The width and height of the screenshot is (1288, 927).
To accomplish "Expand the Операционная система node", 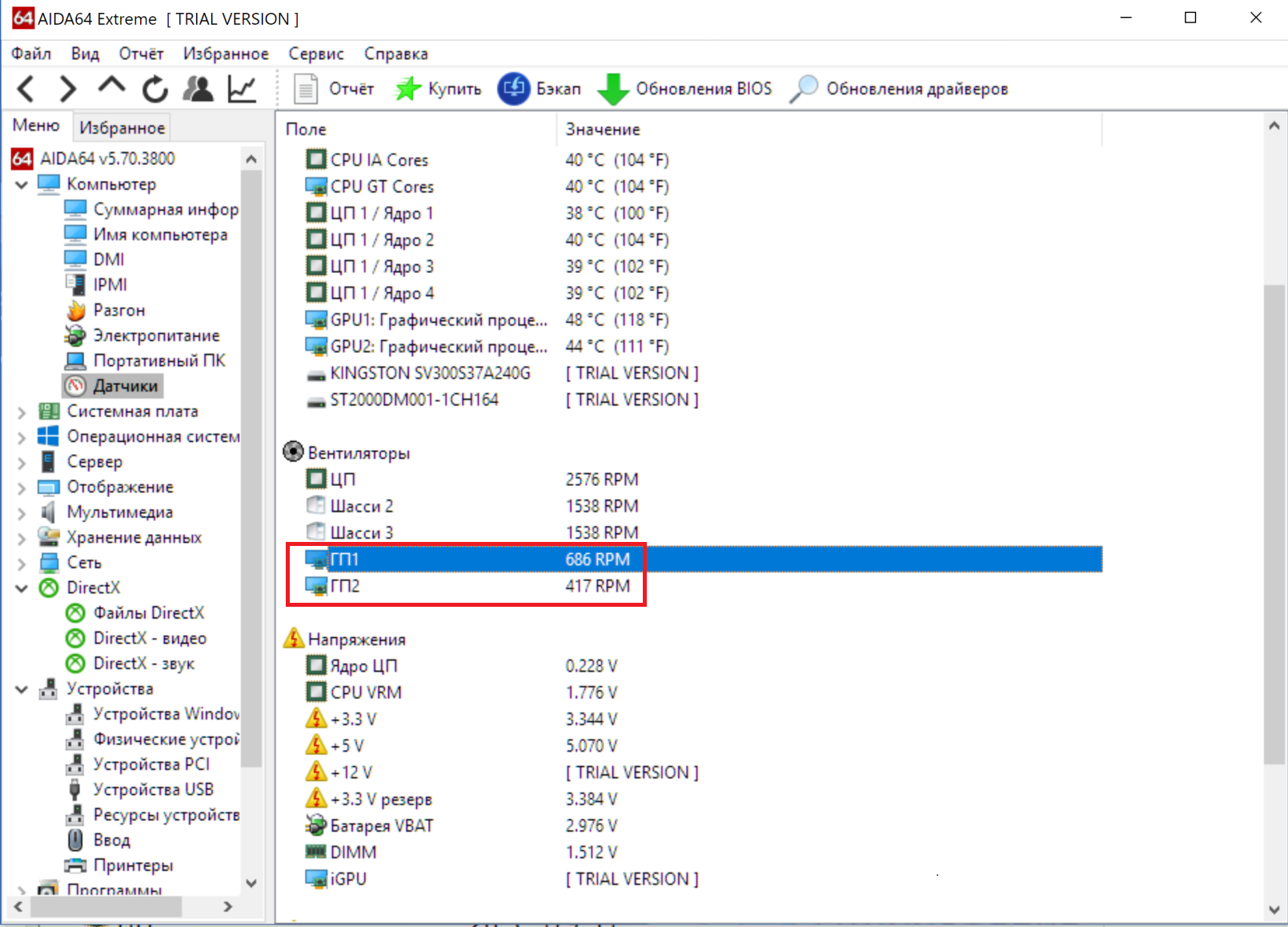I will (22, 437).
